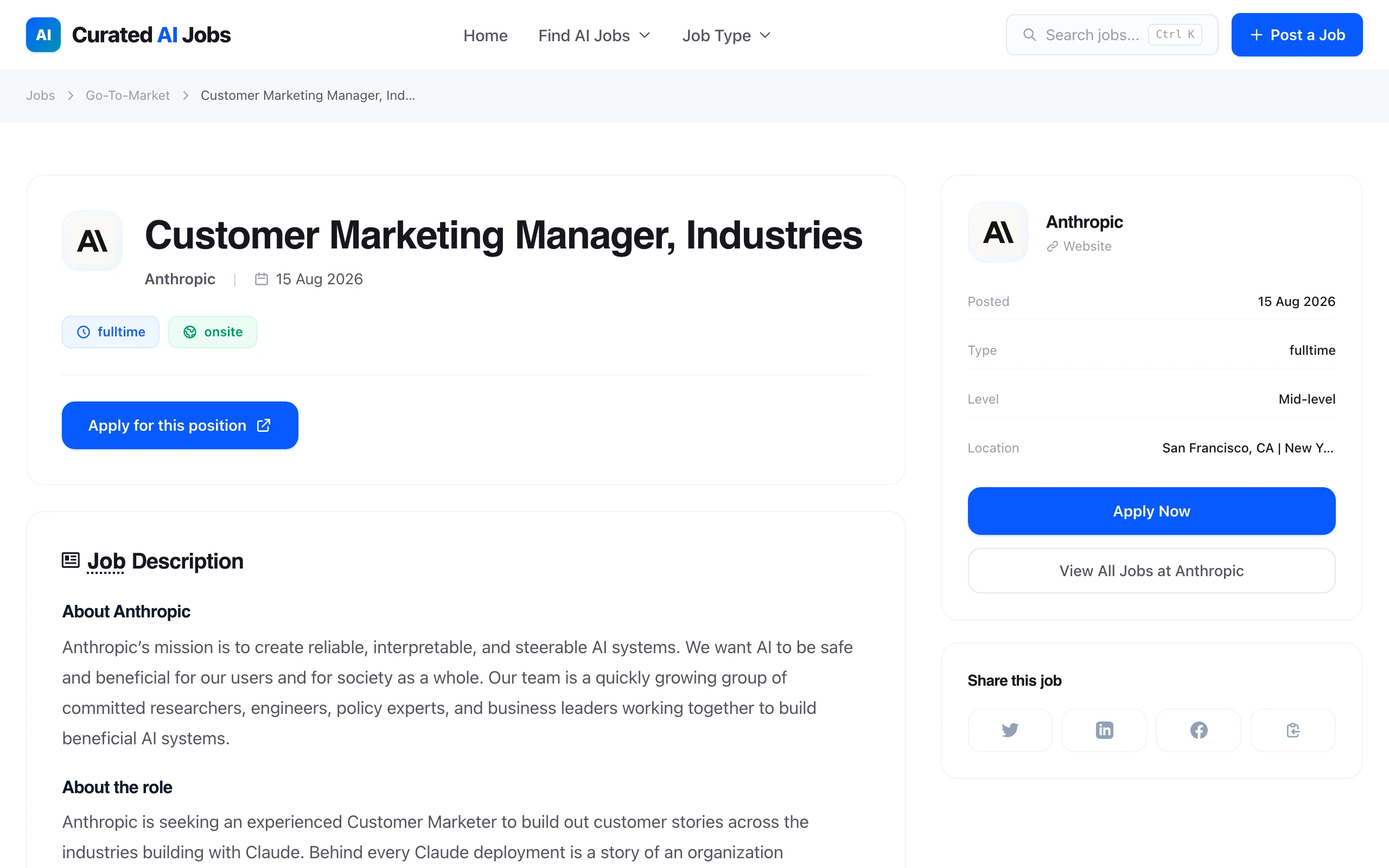Open the company Website link
The width and height of the screenshot is (1389, 868).
pos(1079,246)
